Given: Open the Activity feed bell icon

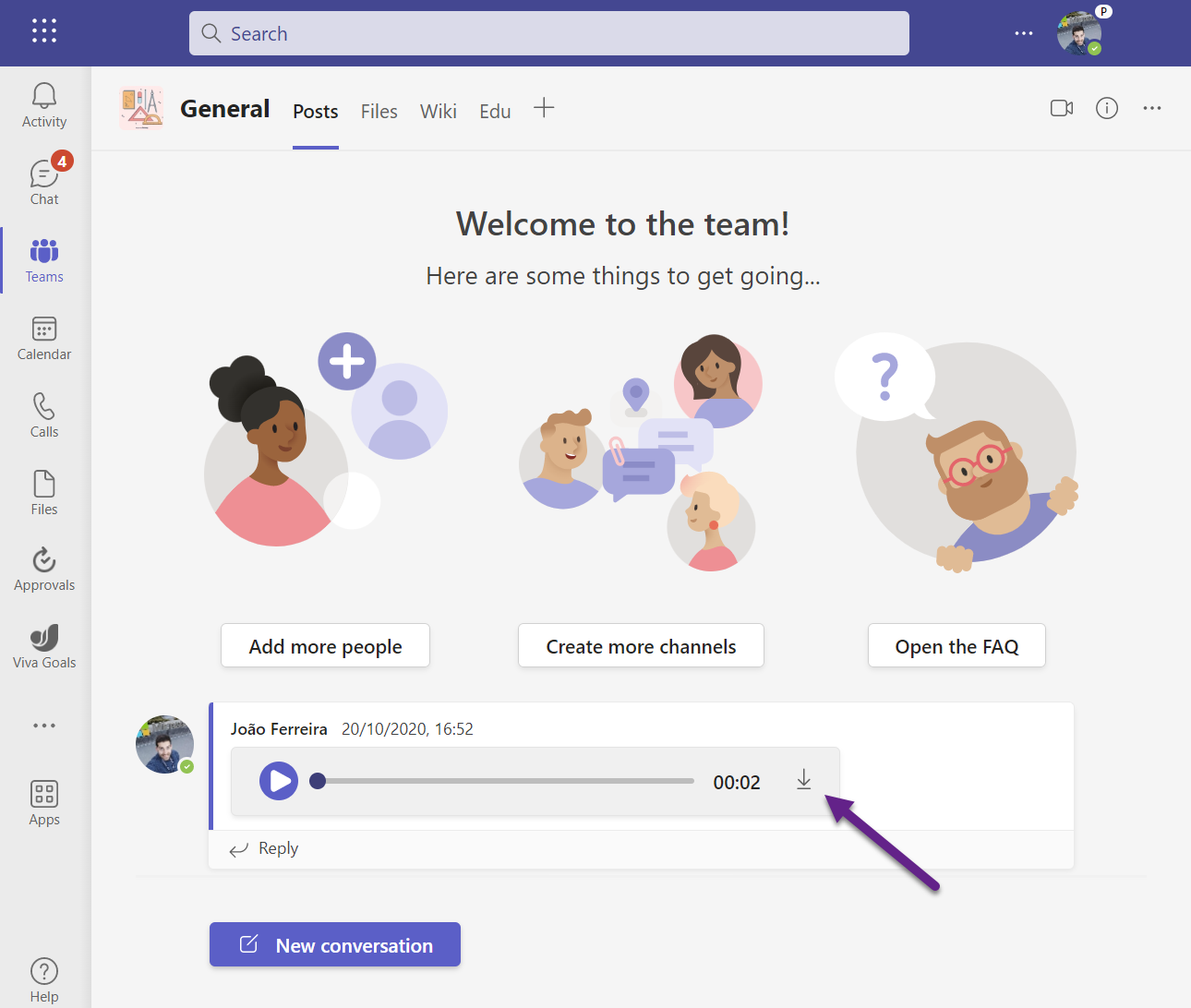Looking at the screenshot, I should tap(44, 105).
